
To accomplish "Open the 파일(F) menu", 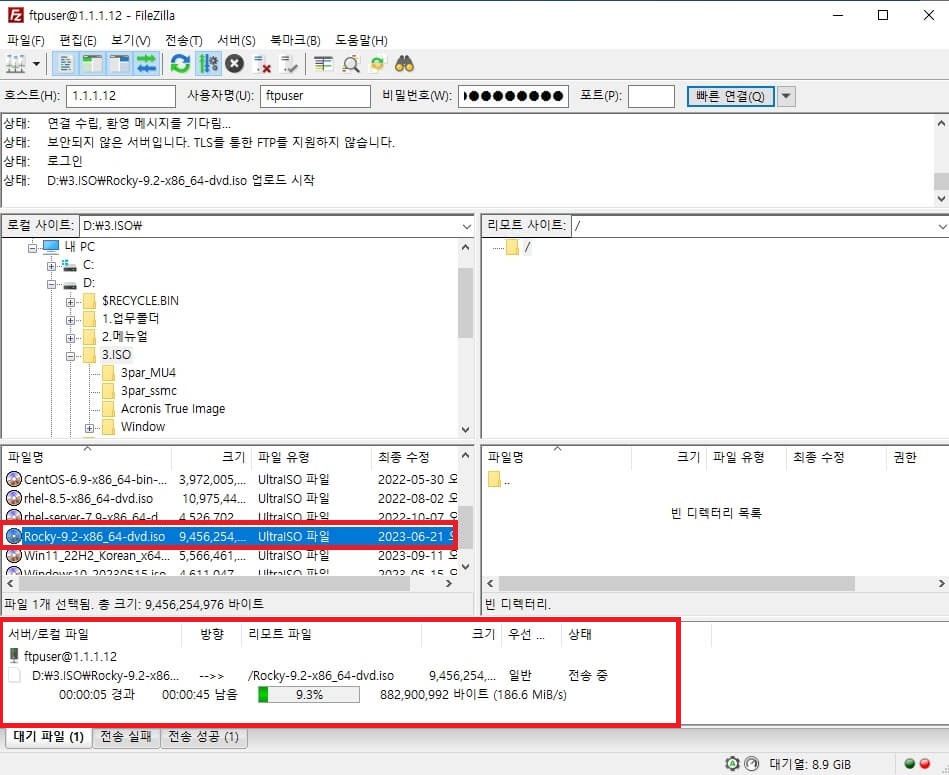I will pos(25,41).
